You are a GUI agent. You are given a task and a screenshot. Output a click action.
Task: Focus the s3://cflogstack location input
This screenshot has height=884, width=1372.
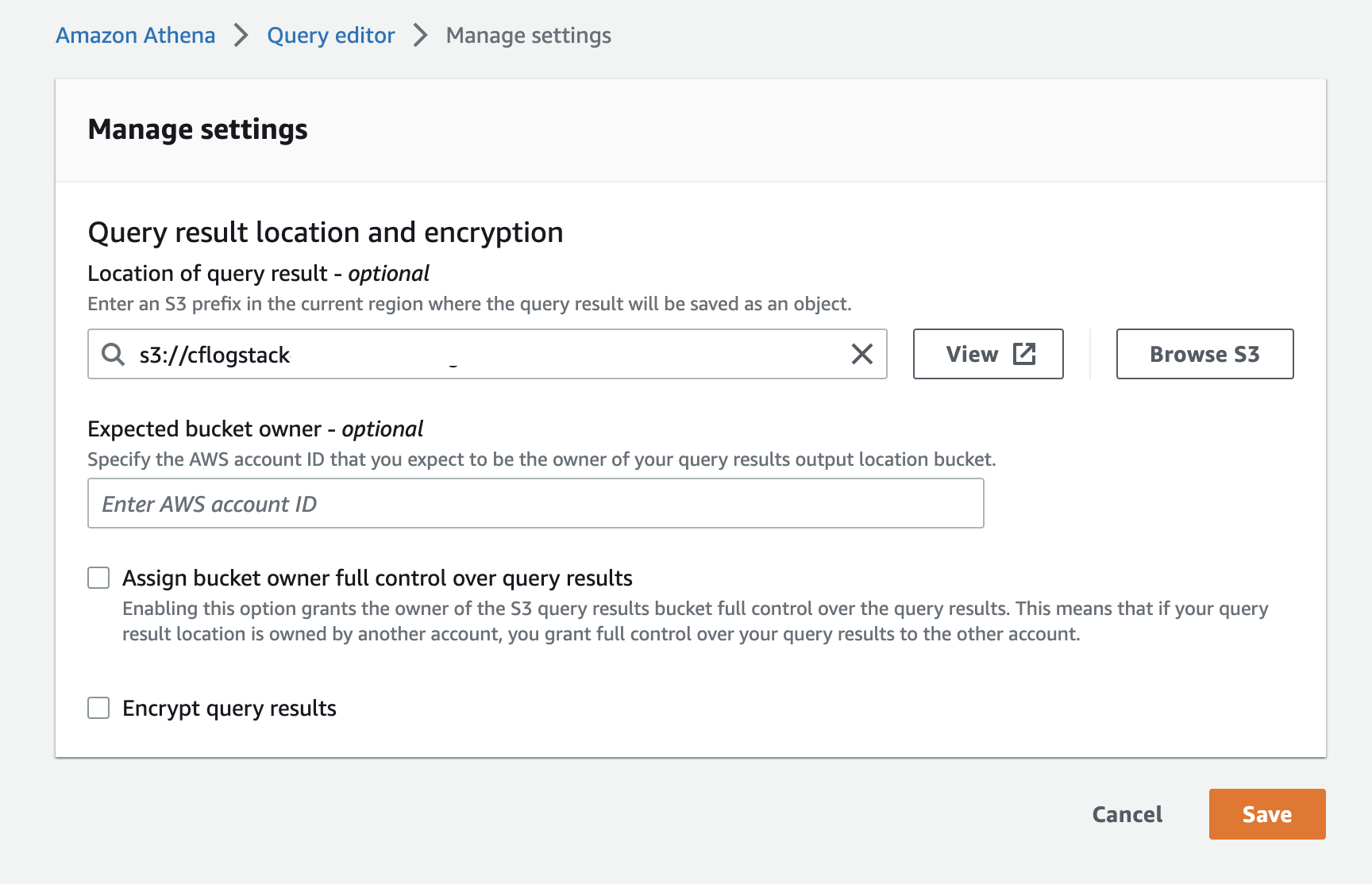tap(488, 354)
